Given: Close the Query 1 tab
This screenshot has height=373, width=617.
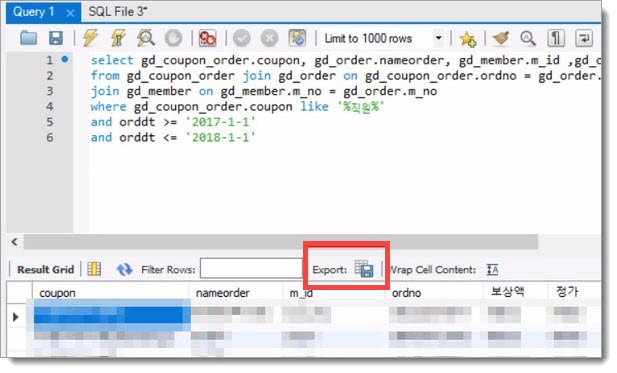Looking at the screenshot, I should (70, 13).
